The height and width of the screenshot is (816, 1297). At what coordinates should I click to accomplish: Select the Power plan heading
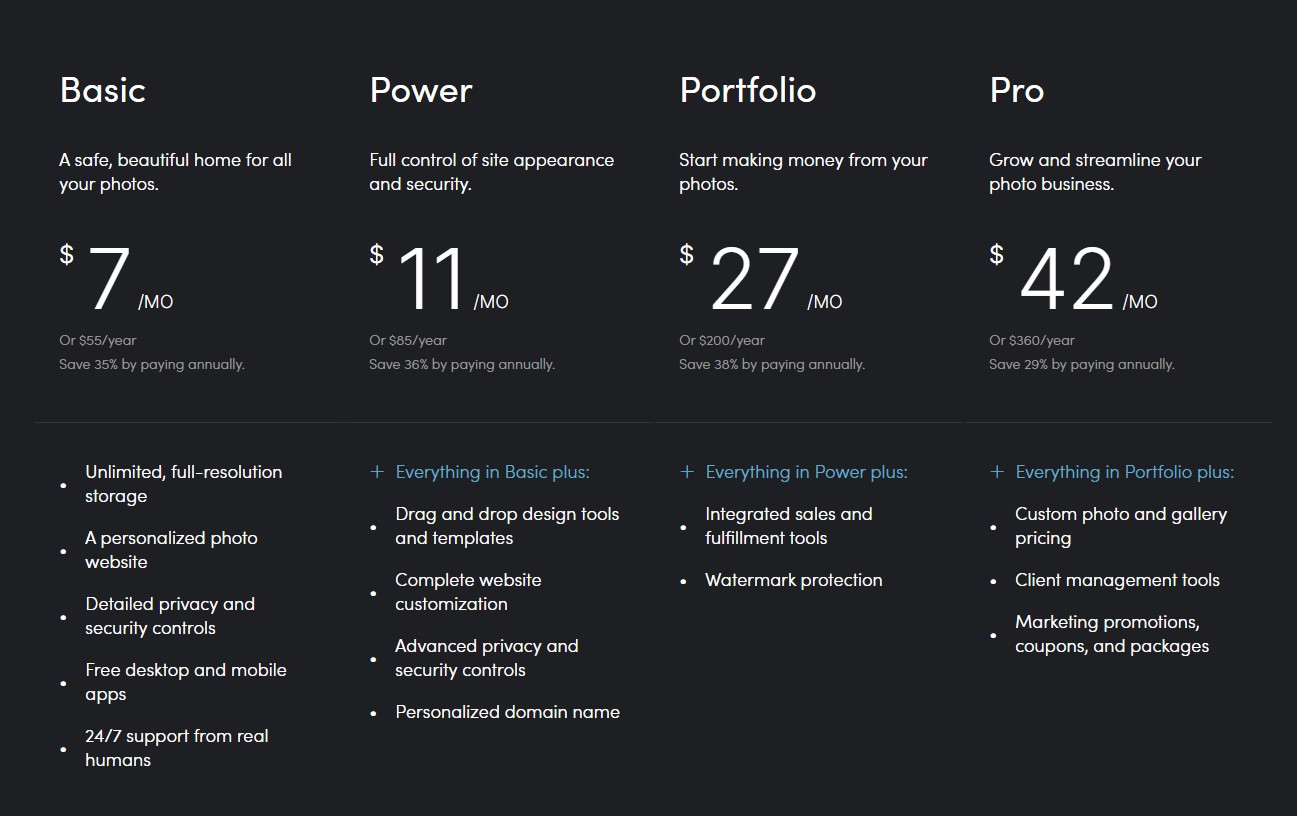coord(421,90)
